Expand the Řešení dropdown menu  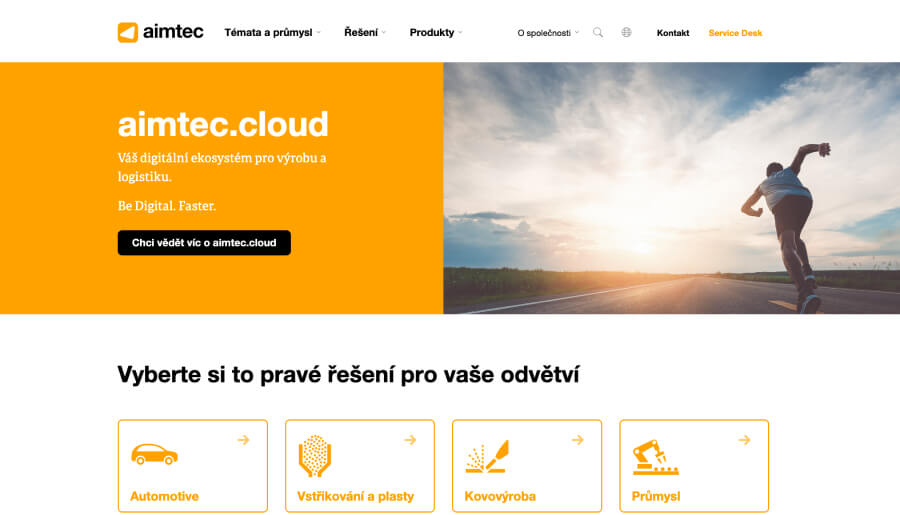click(364, 33)
